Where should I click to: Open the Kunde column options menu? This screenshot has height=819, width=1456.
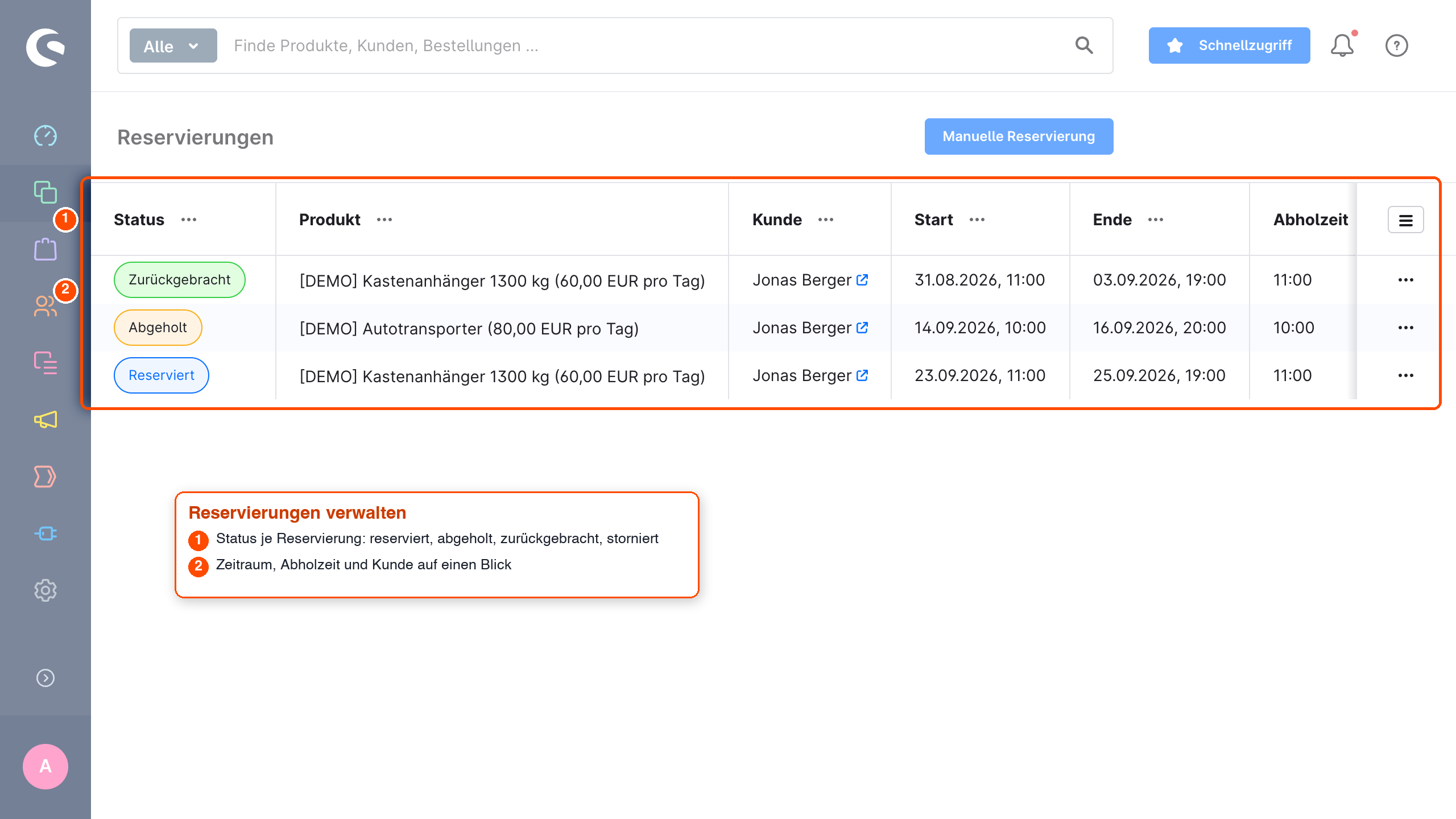pyautogui.click(x=826, y=220)
